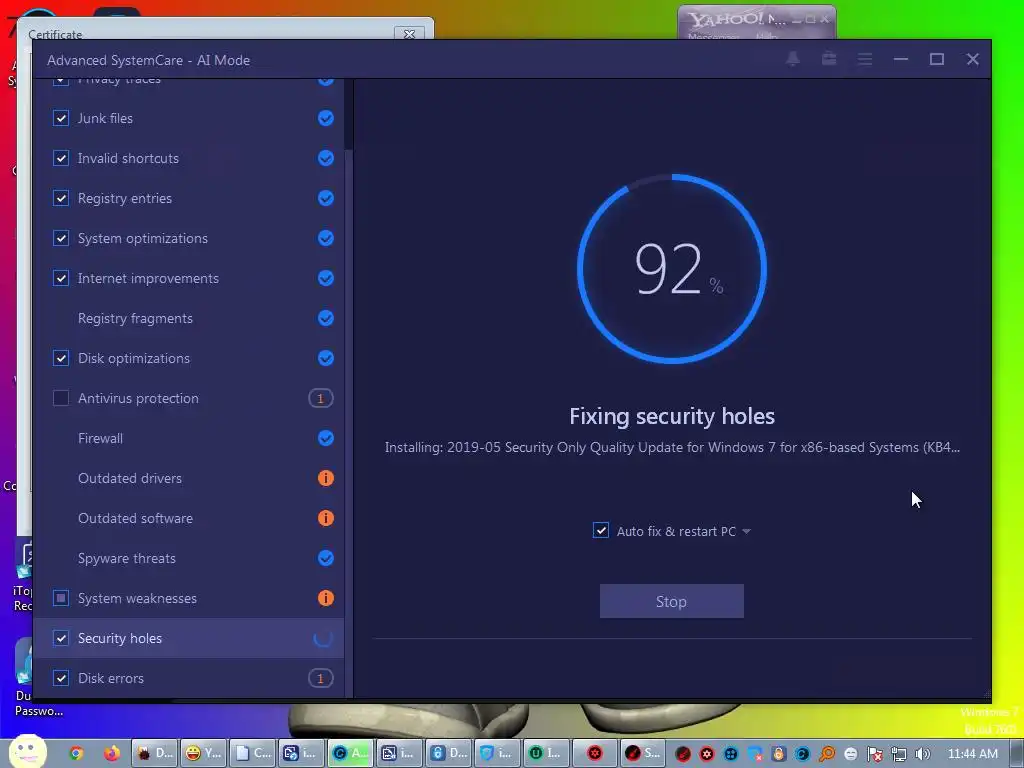Select the Outdated software row label

point(135,518)
